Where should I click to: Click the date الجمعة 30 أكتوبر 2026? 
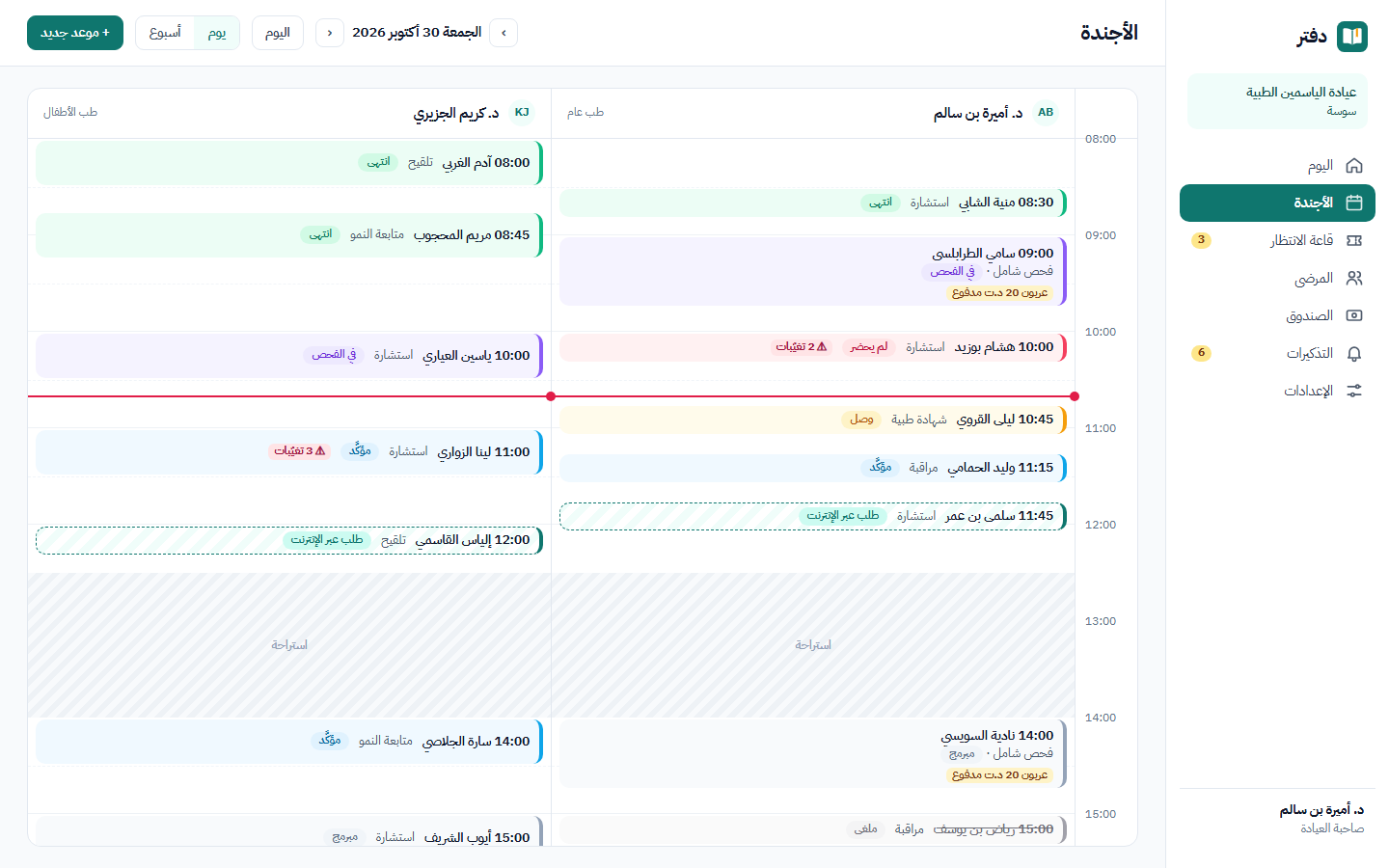(417, 33)
